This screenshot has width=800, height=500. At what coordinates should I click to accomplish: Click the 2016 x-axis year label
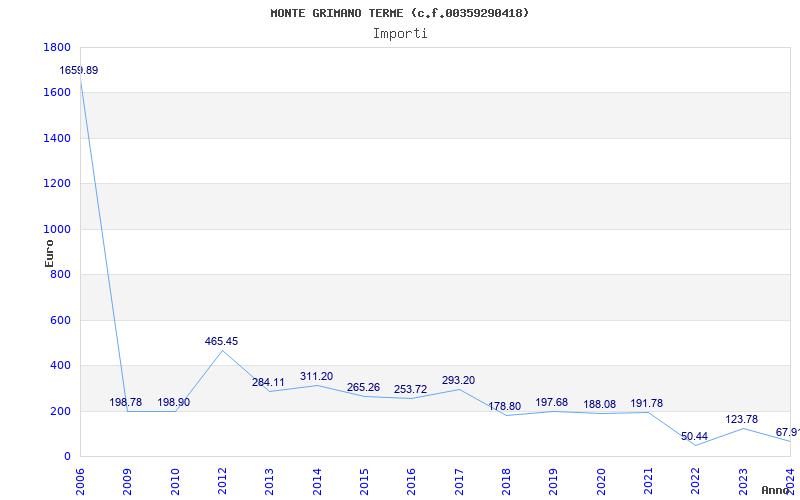412,482
